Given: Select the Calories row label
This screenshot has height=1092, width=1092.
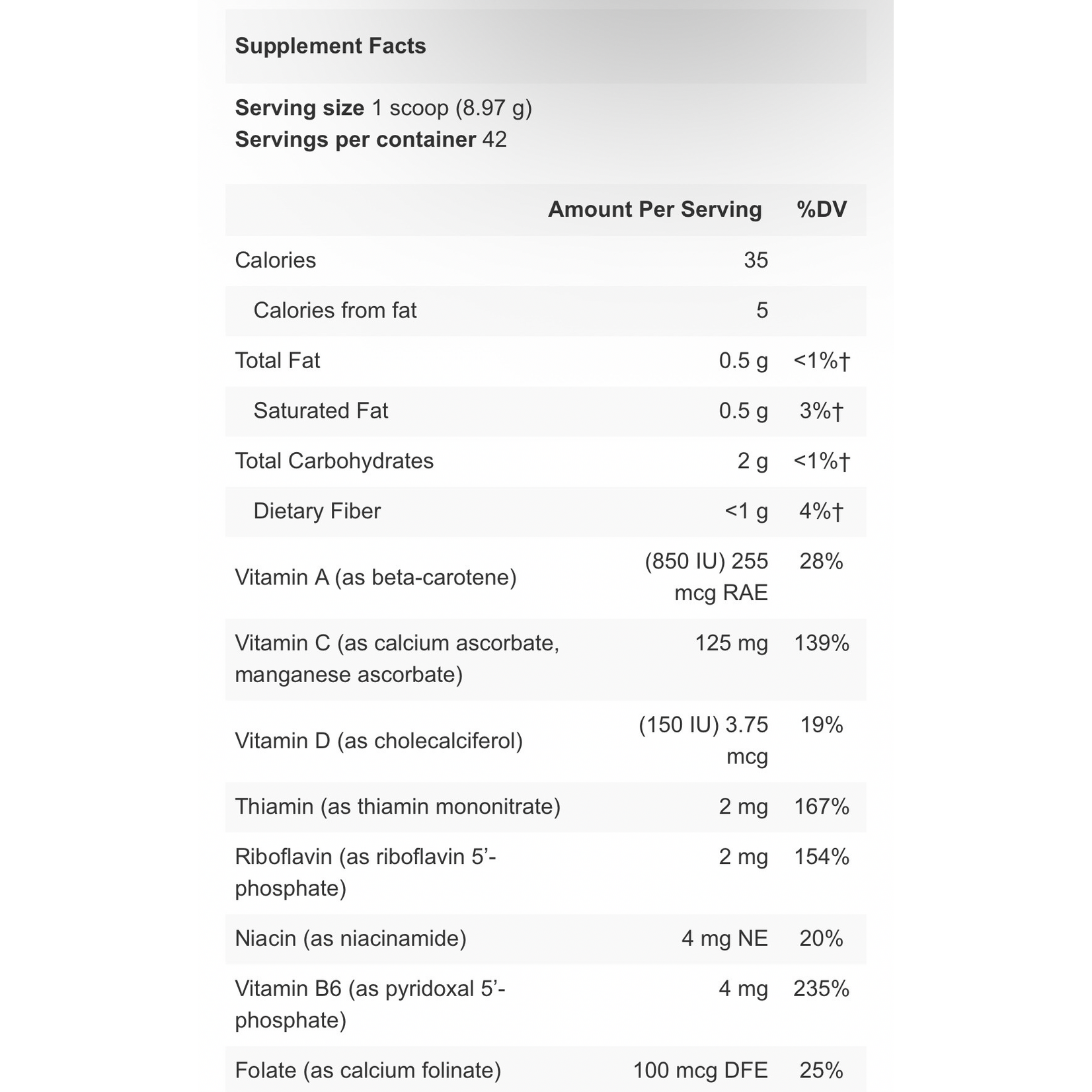Looking at the screenshot, I should (x=276, y=260).
